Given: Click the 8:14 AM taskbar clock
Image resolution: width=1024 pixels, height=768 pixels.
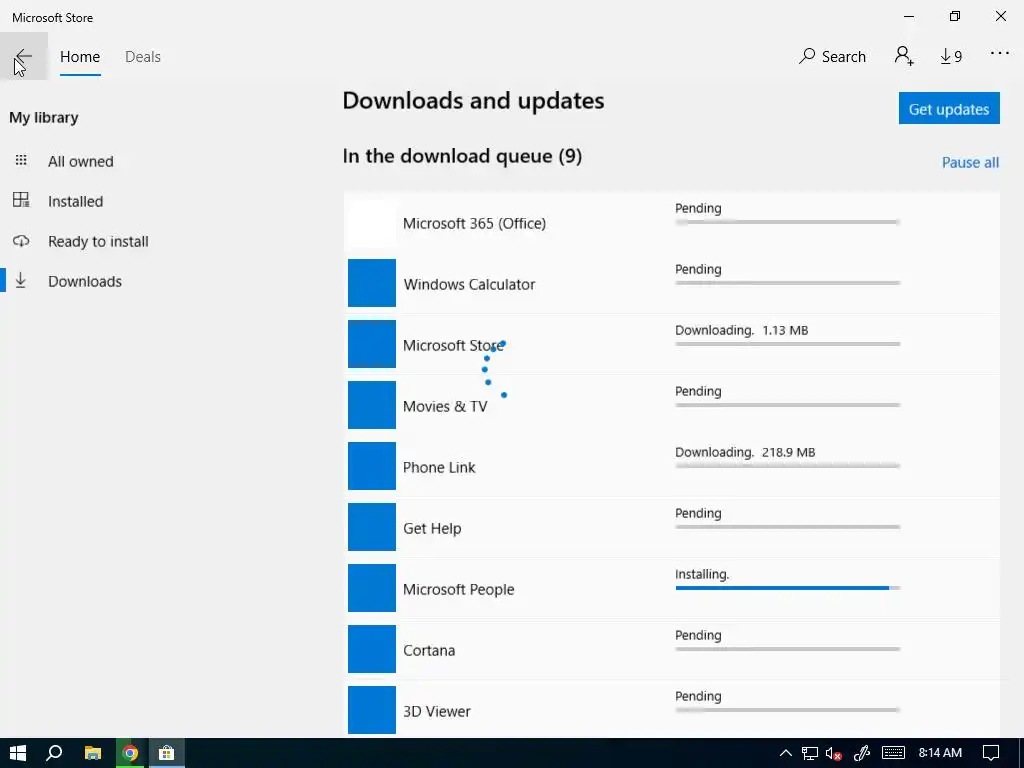Looking at the screenshot, I should coord(940,753).
